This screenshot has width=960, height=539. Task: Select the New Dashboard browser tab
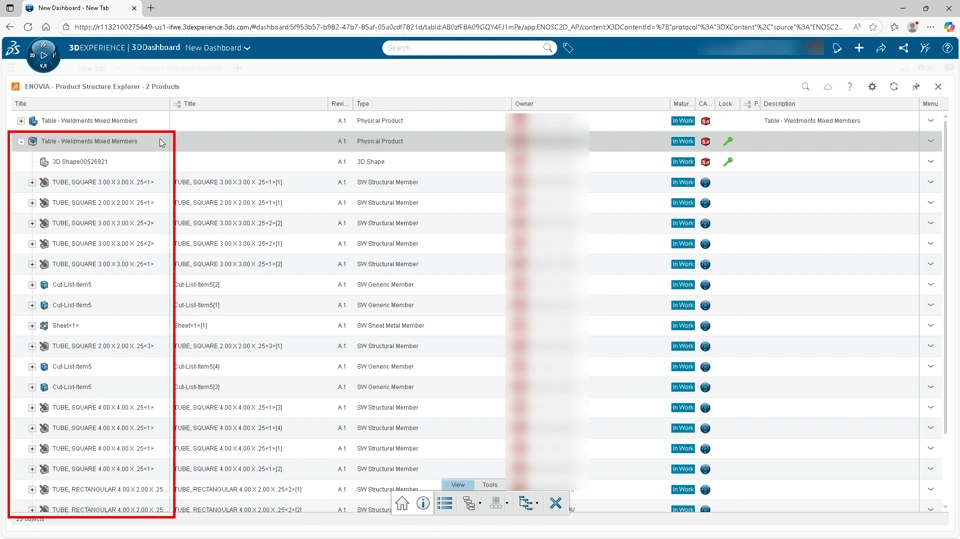[x=81, y=8]
